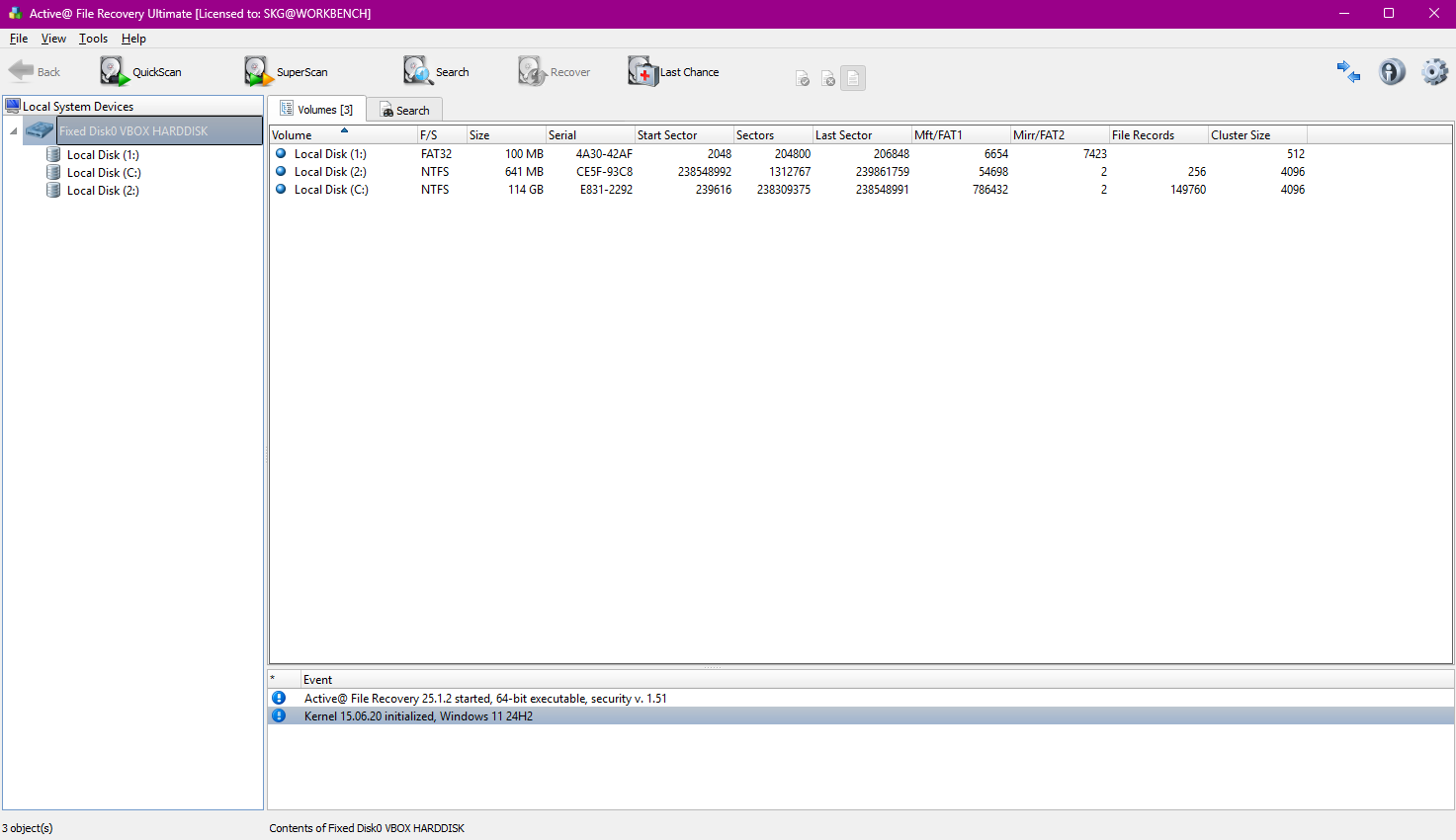The height and width of the screenshot is (840, 1456).
Task: Sort by the Volume column header
Action: click(343, 134)
